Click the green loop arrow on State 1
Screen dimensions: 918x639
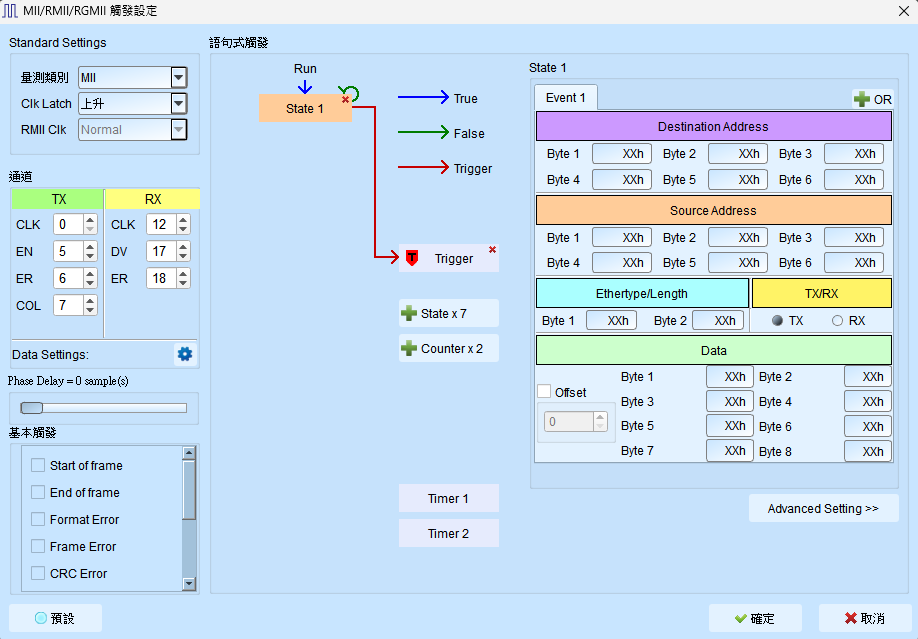(x=352, y=92)
